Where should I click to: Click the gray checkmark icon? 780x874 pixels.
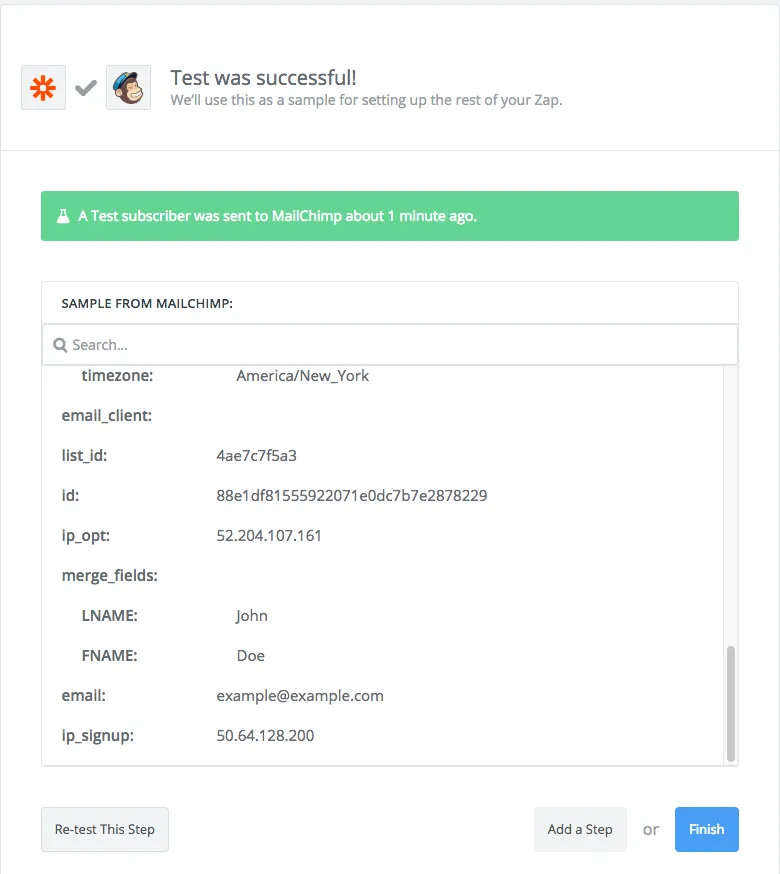pos(86,88)
